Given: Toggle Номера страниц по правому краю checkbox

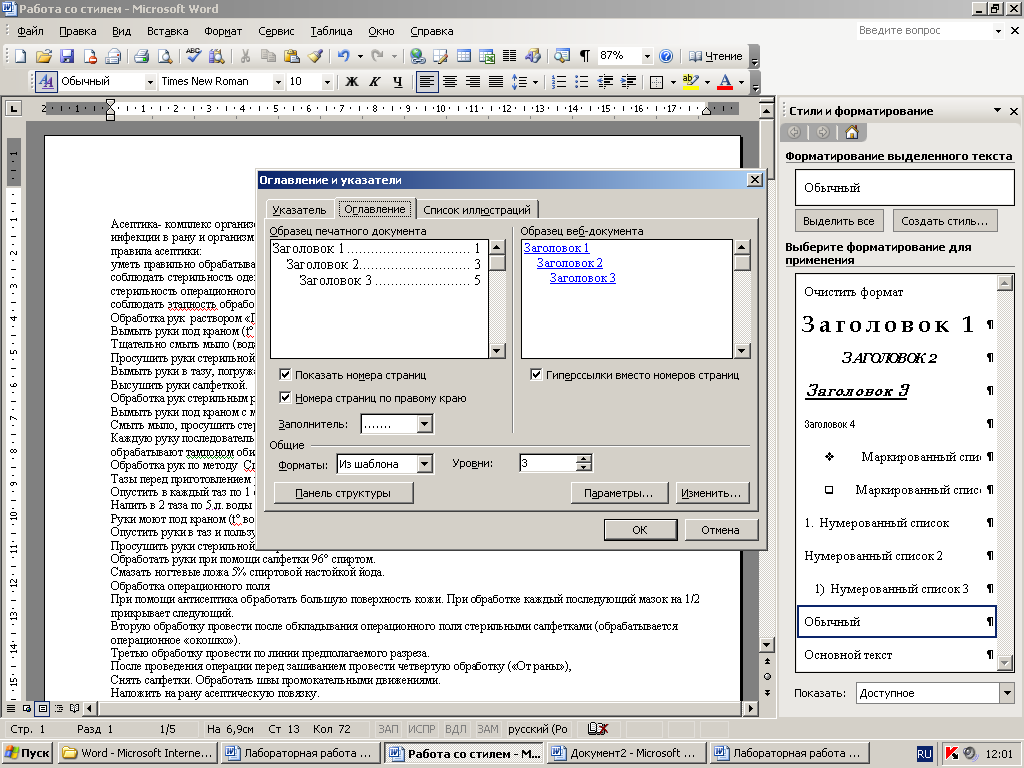Looking at the screenshot, I should pos(285,397).
